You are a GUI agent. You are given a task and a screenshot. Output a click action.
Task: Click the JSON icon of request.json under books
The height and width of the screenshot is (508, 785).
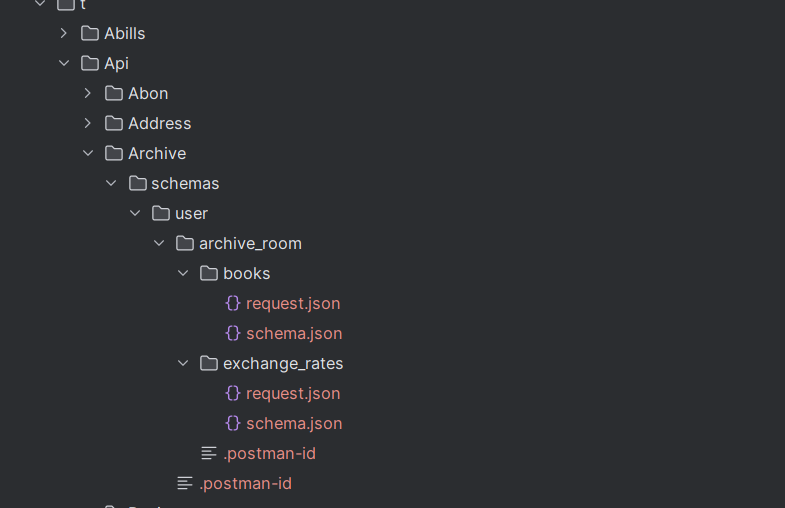(233, 303)
